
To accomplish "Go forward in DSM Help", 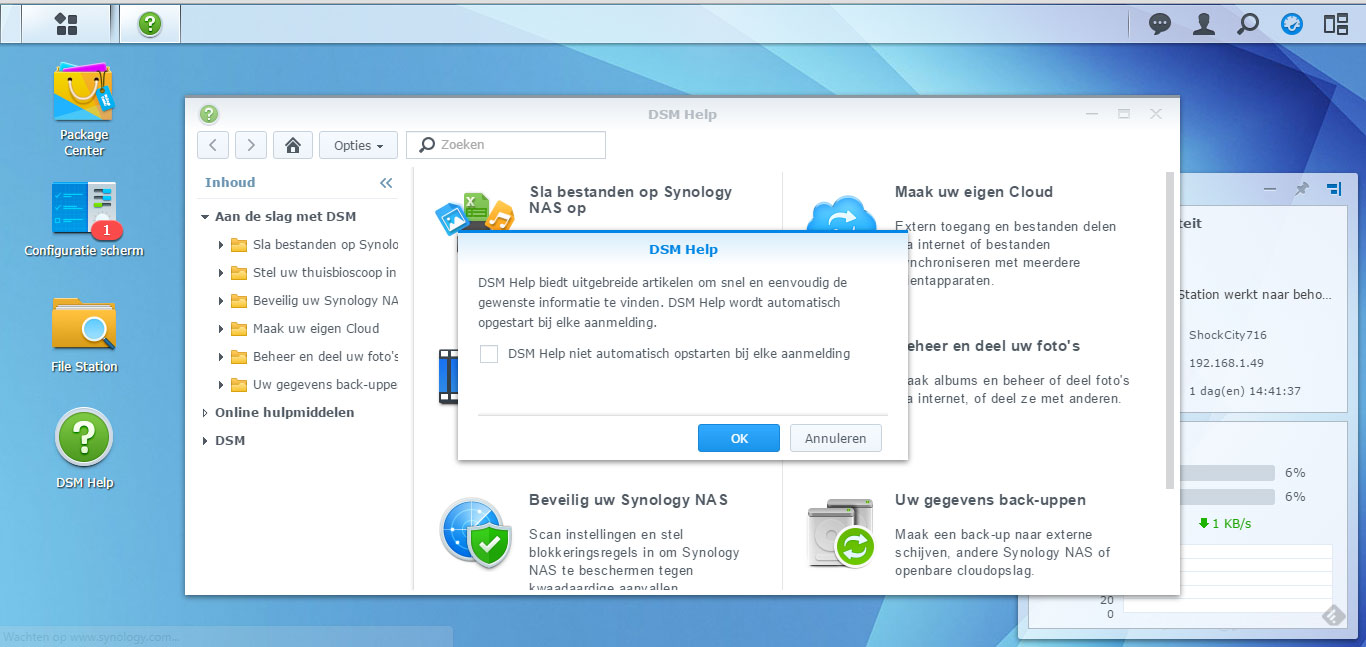I will pyautogui.click(x=251, y=145).
